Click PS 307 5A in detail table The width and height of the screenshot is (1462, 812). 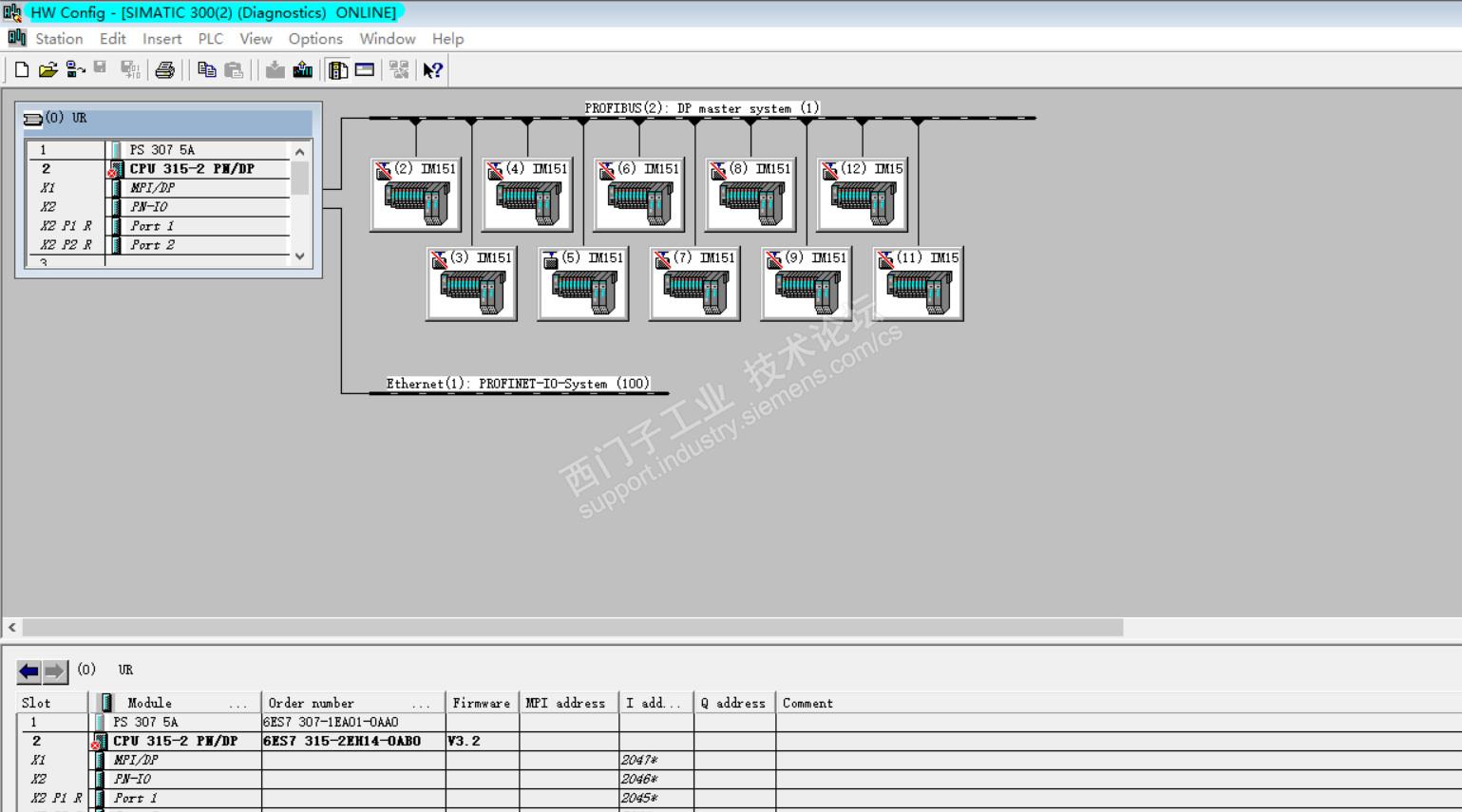(145, 723)
